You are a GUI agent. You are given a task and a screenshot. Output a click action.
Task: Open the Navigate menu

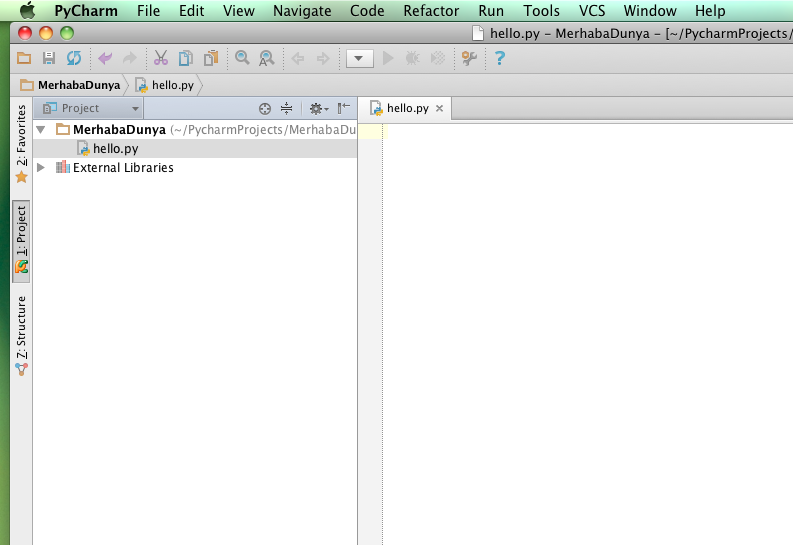[302, 11]
